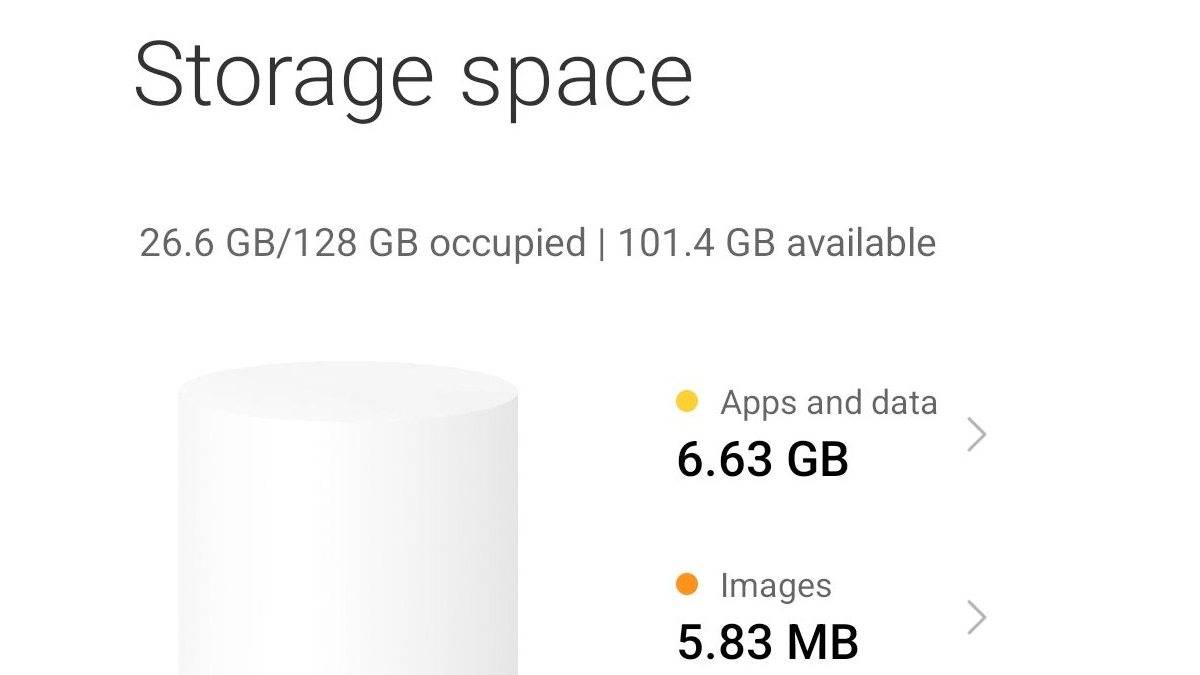
Task: Select the Apps and data chevron icon
Action: (x=975, y=435)
